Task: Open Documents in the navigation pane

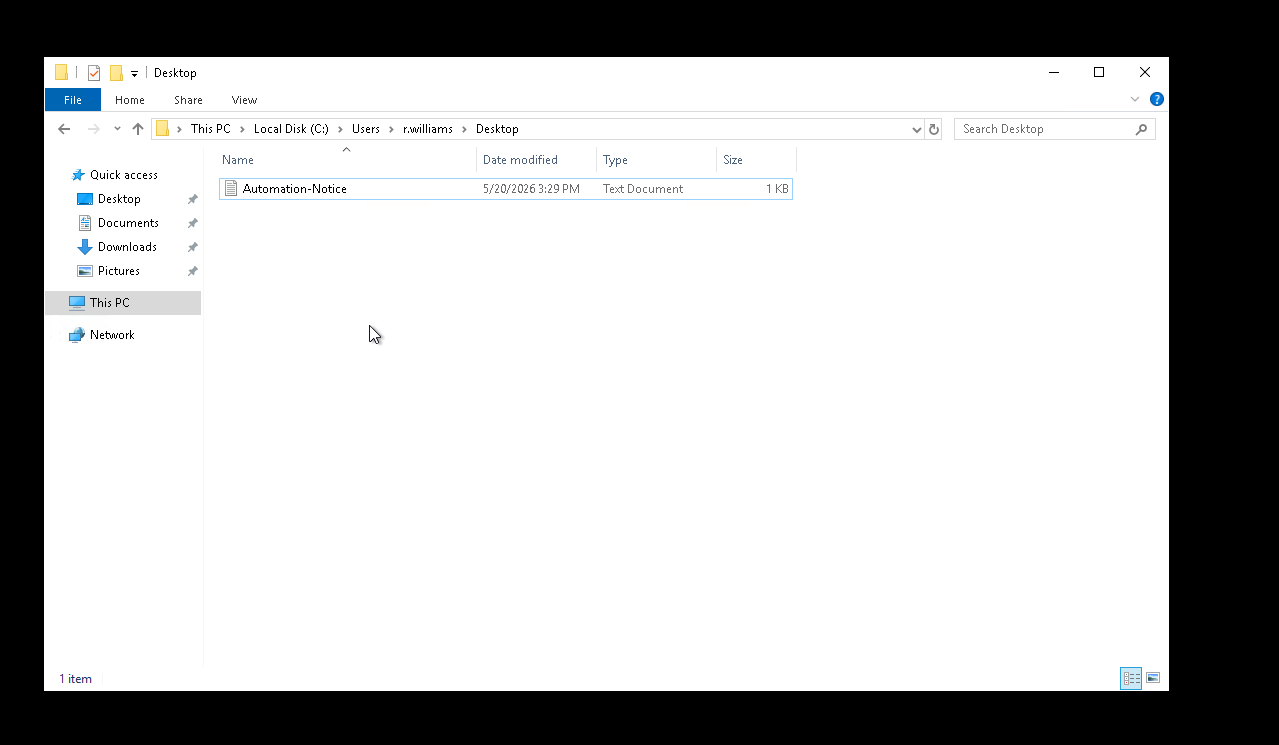Action: tap(128, 223)
